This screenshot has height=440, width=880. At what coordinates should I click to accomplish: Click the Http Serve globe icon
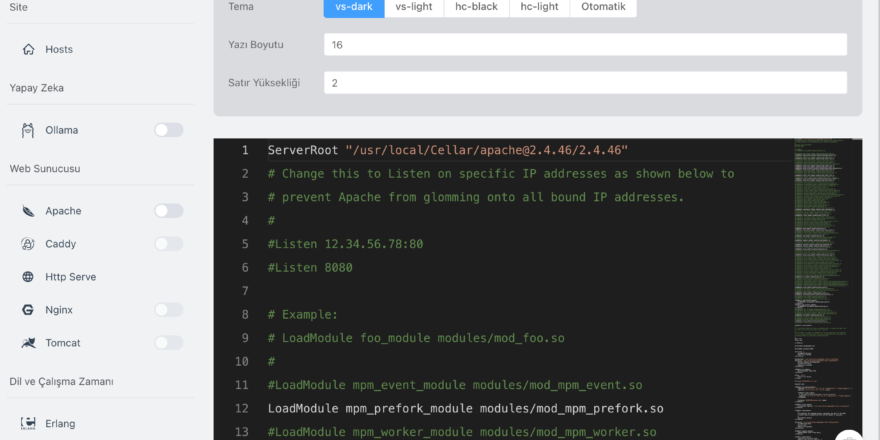coord(28,277)
